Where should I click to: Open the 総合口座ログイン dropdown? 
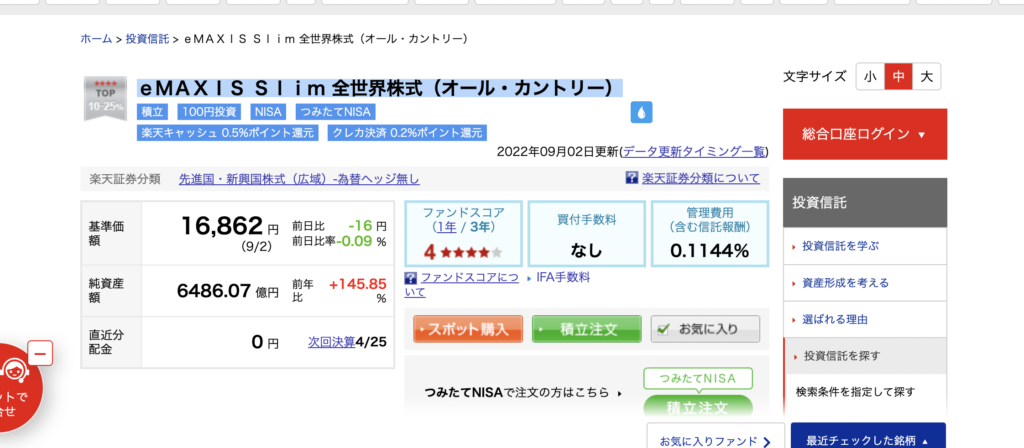tap(865, 135)
